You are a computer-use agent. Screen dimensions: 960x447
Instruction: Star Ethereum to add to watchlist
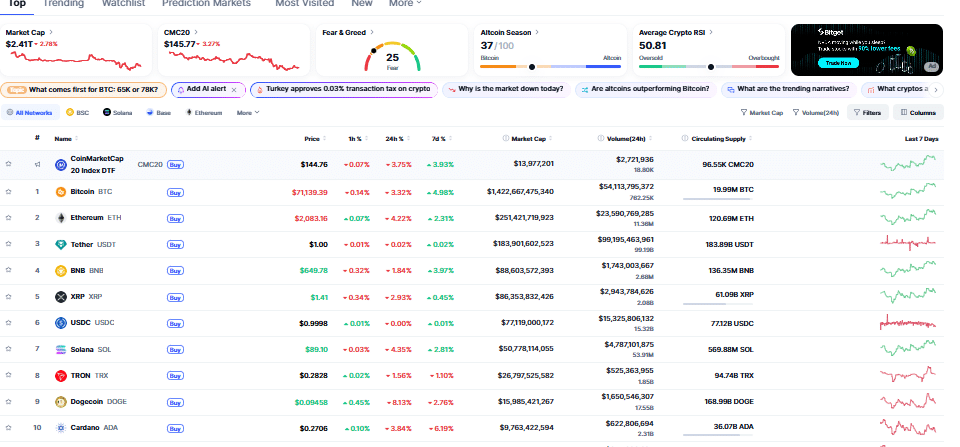(x=9, y=218)
